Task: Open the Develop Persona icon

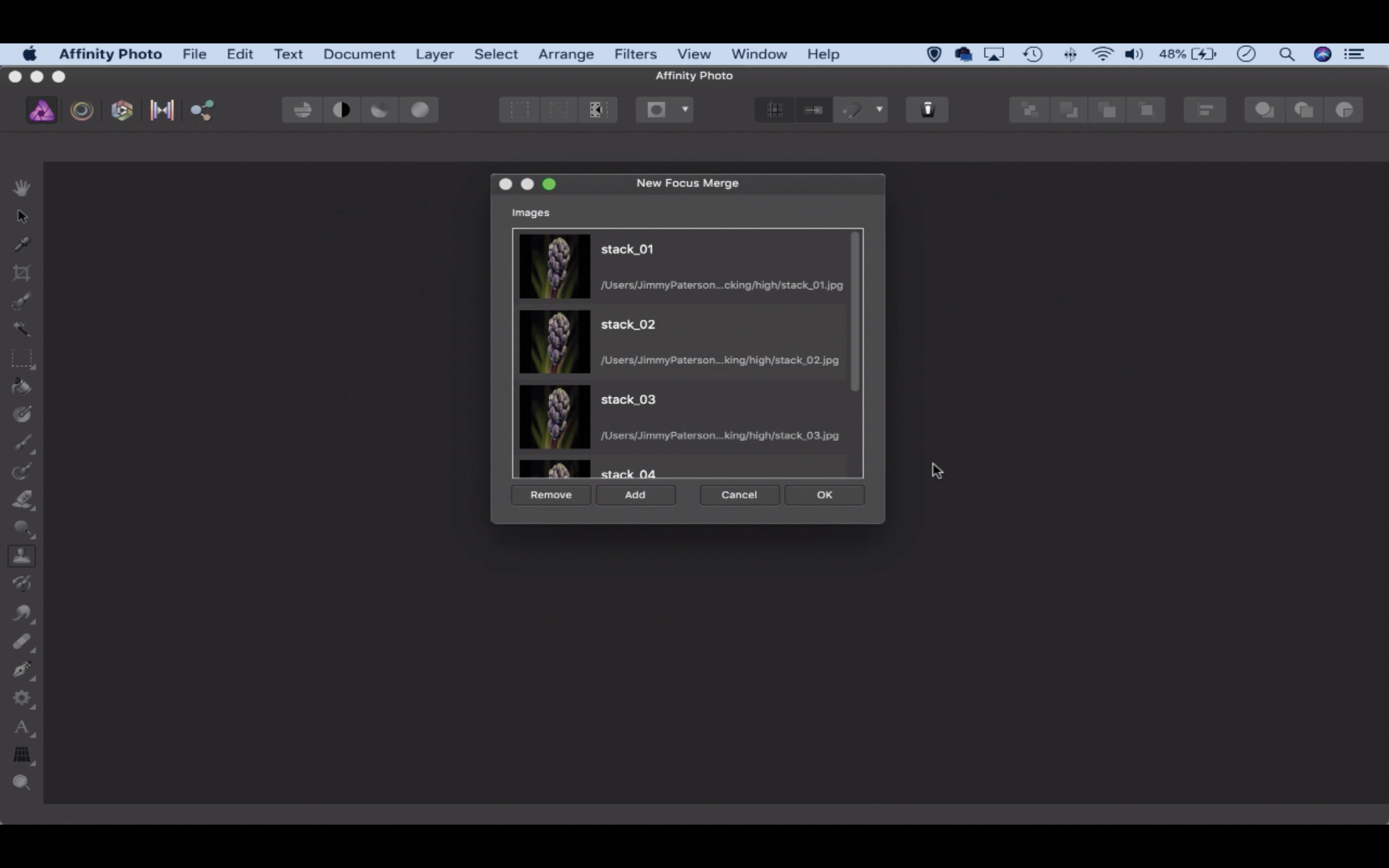Action: (x=122, y=110)
